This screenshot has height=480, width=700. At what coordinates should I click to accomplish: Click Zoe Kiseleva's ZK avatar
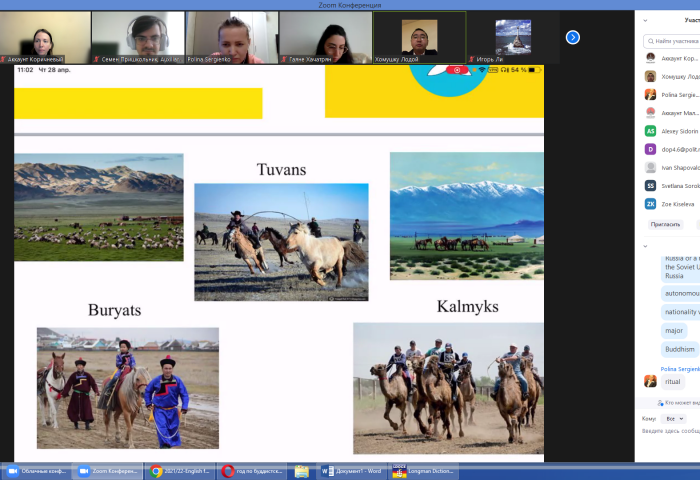[x=650, y=204]
